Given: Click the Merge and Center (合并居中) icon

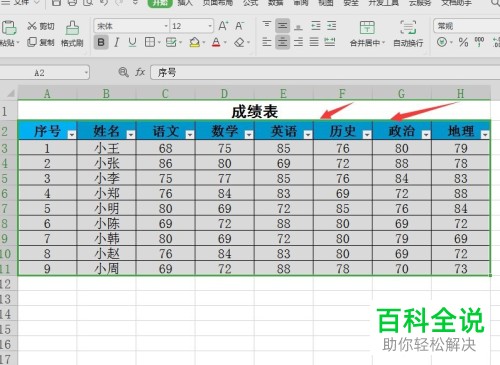Looking at the screenshot, I should [367, 27].
